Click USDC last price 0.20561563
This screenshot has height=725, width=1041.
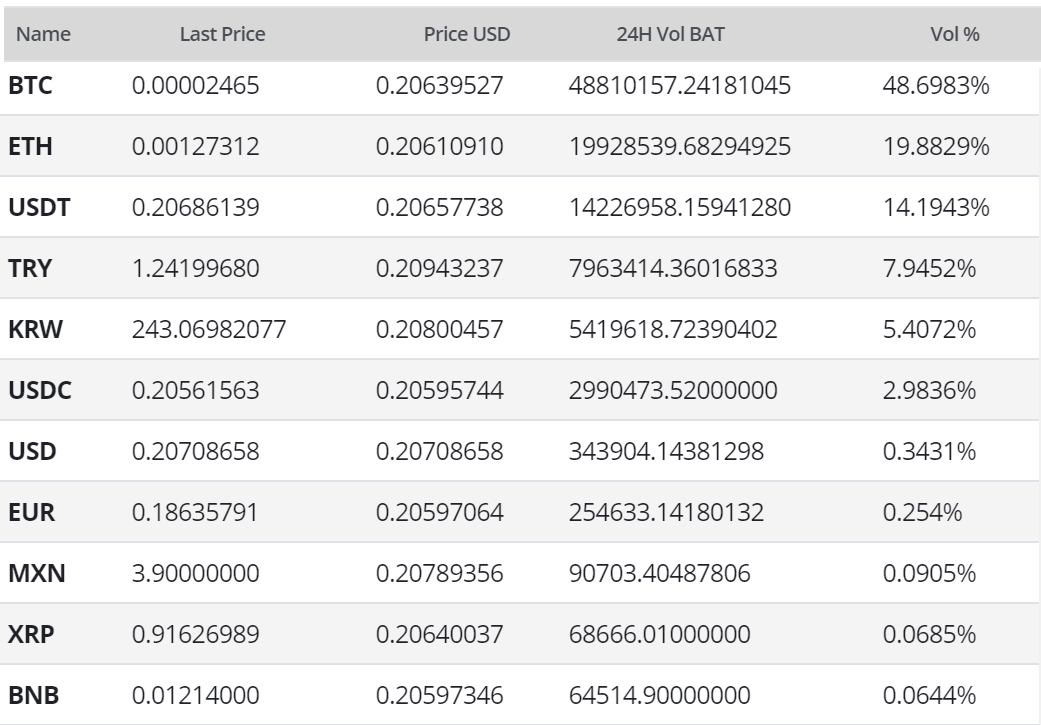(196, 391)
